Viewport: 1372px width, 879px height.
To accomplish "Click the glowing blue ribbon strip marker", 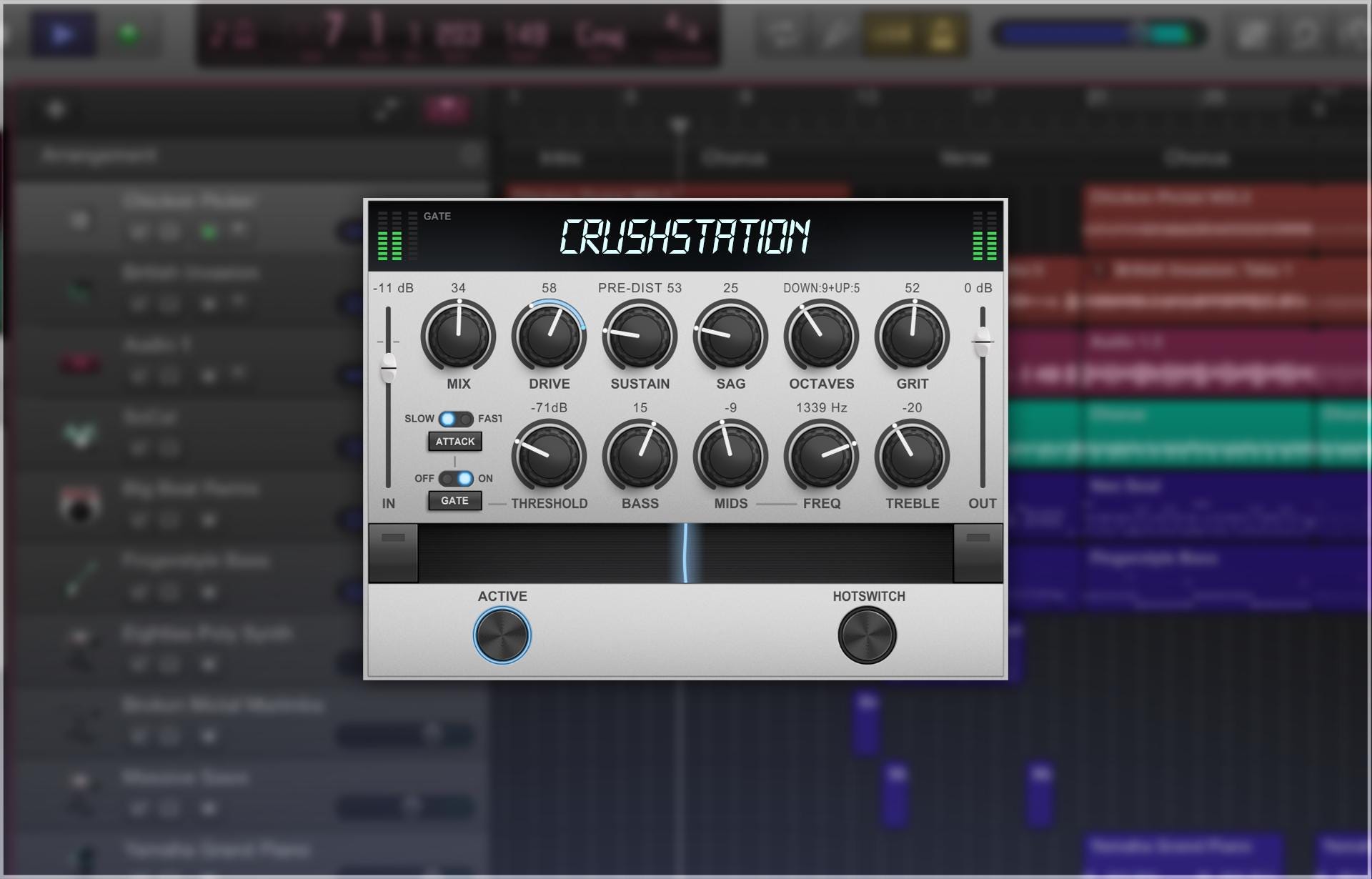I will (x=685, y=553).
